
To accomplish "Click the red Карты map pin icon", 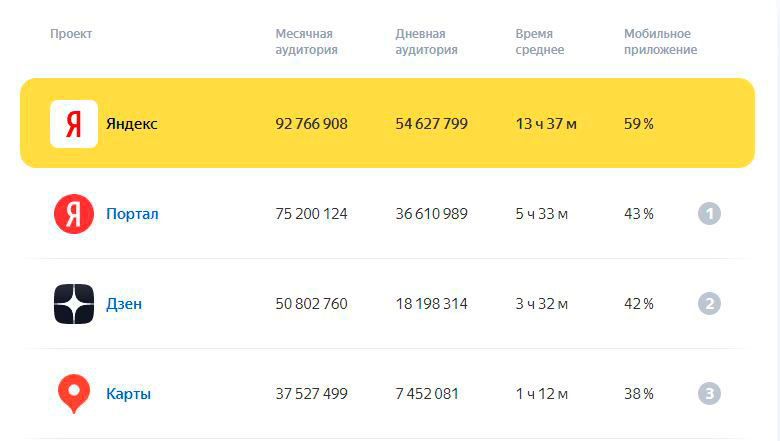I will 74,393.
